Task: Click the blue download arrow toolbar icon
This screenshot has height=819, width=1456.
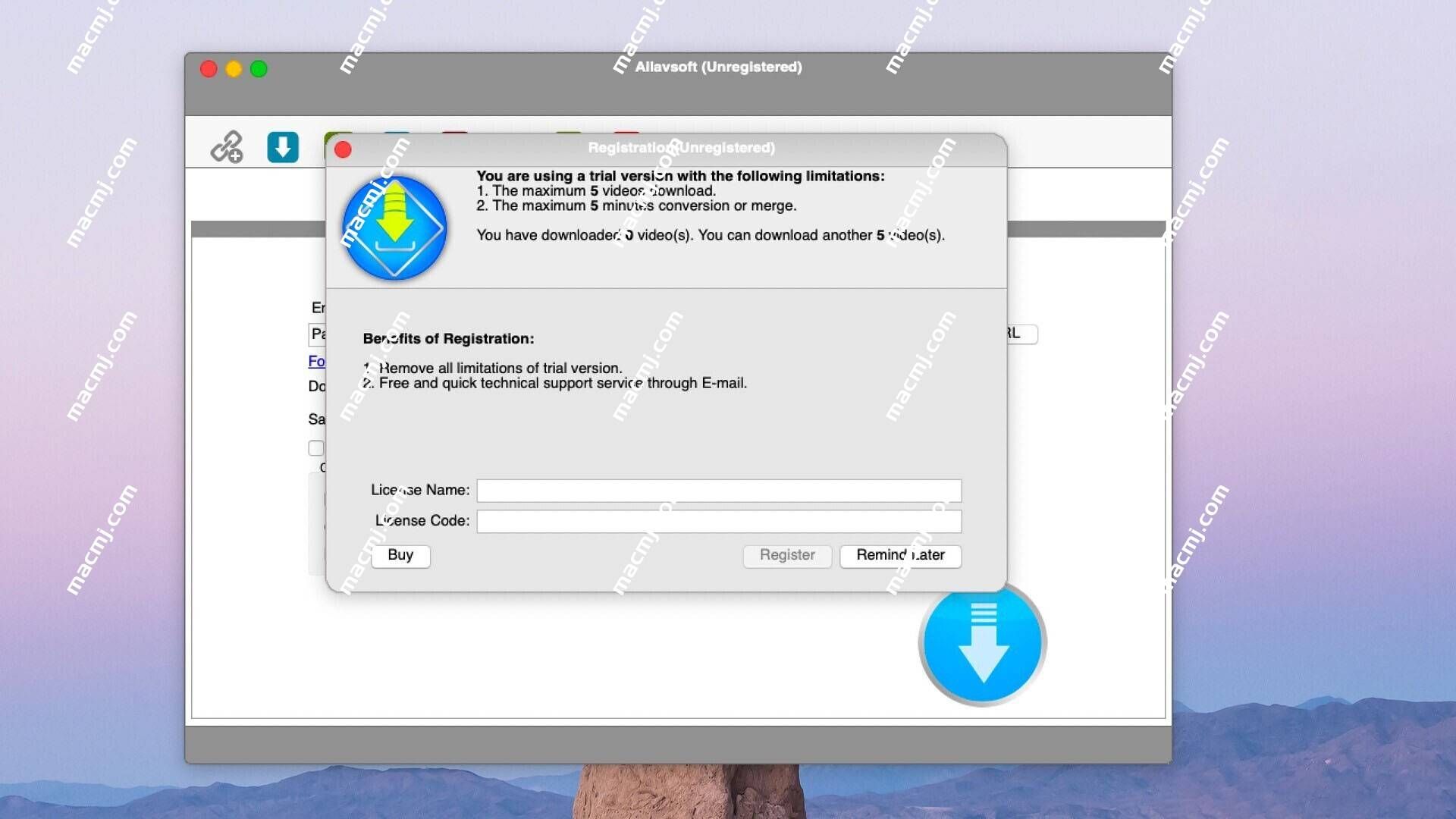Action: pyautogui.click(x=283, y=147)
